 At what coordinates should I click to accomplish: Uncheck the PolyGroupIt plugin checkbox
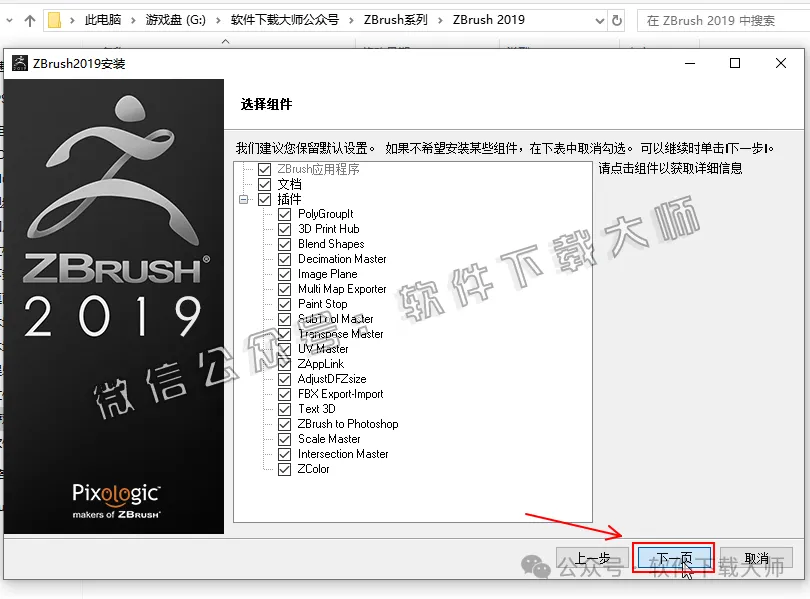click(x=285, y=214)
